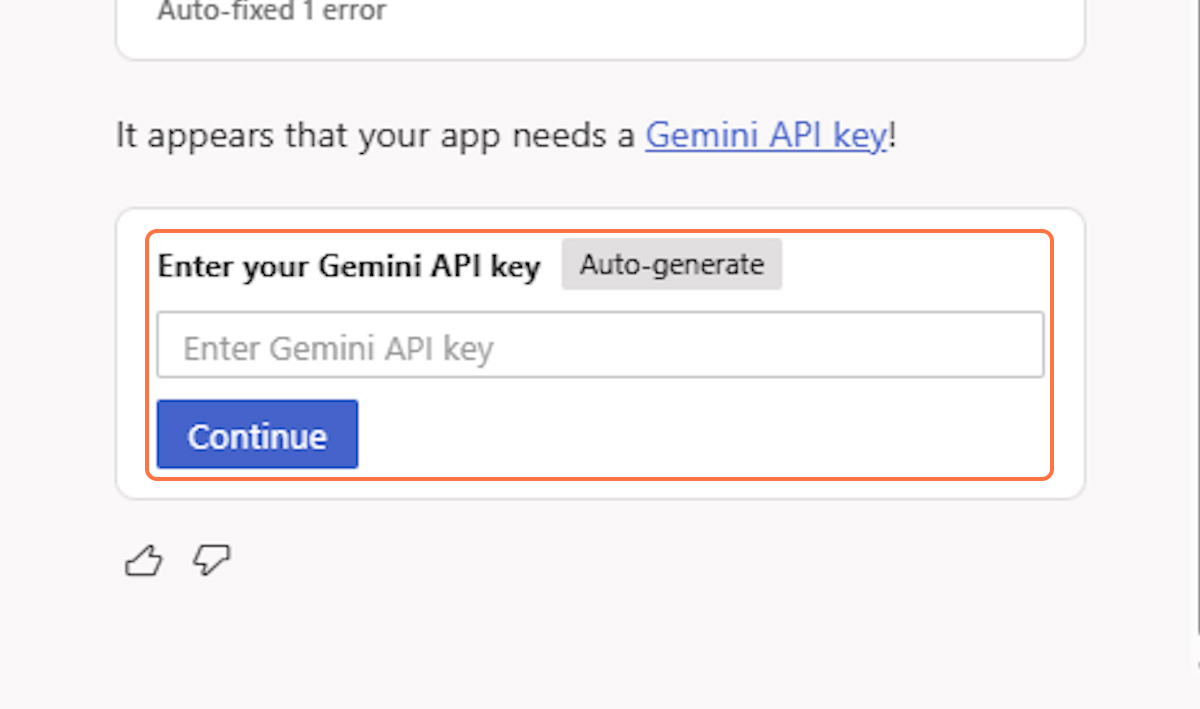Click the 'Auto-fixed 1 error' text
Screen dimensions: 1200x709
pos(272,13)
